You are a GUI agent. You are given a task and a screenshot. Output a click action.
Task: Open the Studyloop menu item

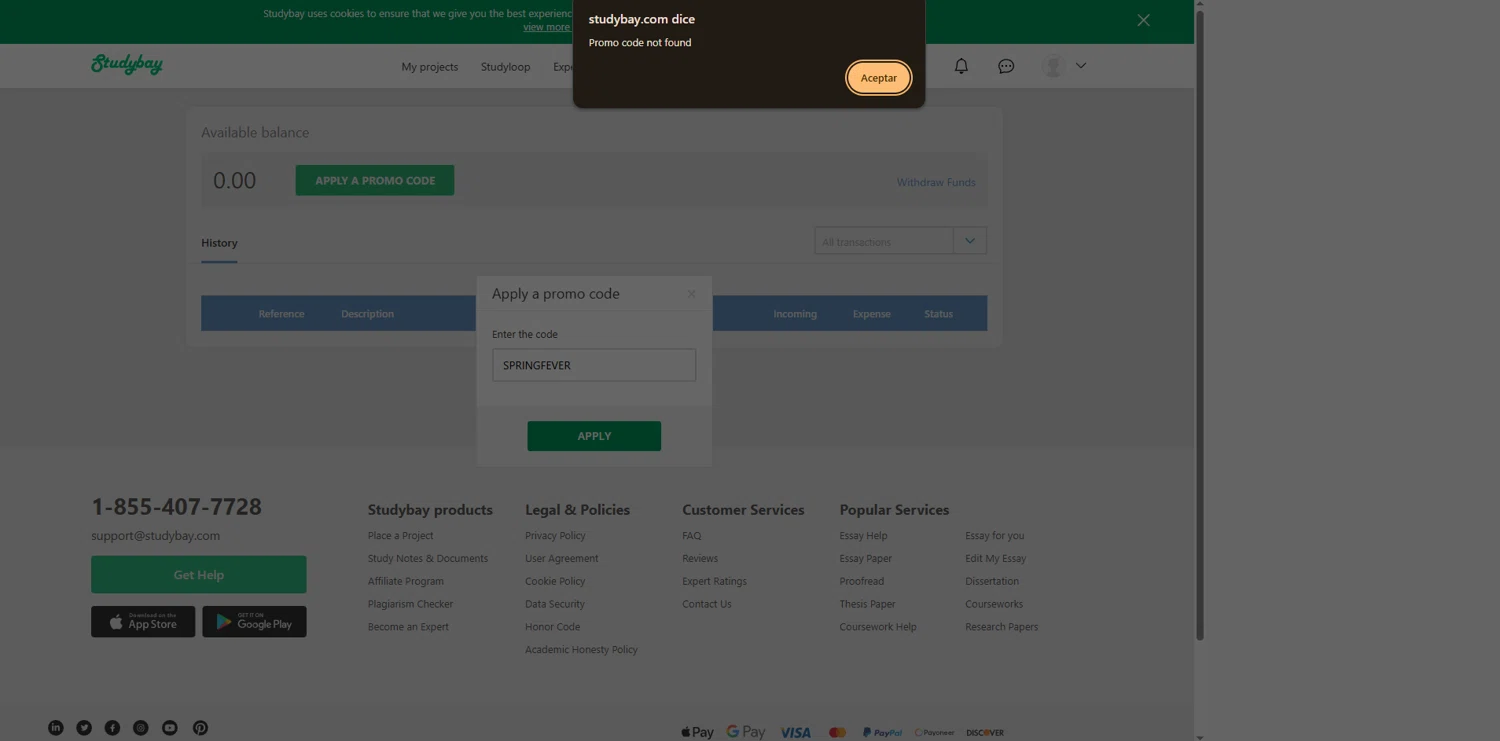(x=505, y=67)
